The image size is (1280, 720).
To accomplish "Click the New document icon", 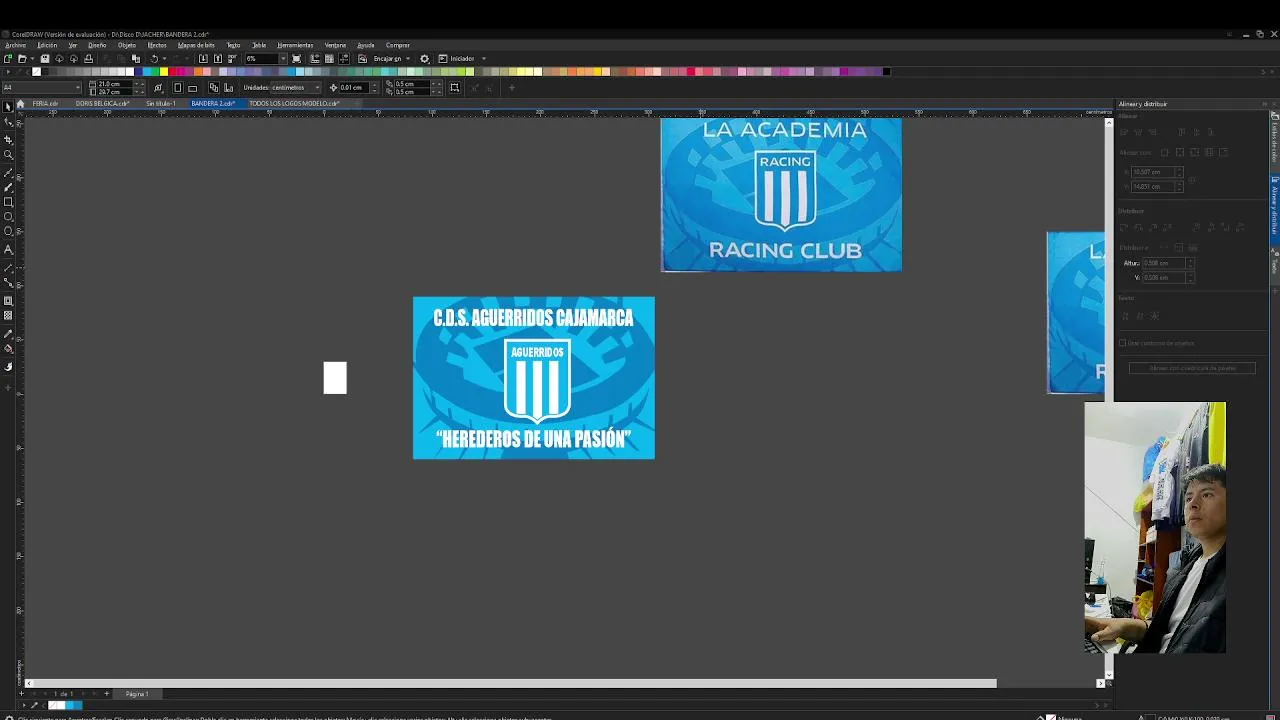I will (8, 58).
